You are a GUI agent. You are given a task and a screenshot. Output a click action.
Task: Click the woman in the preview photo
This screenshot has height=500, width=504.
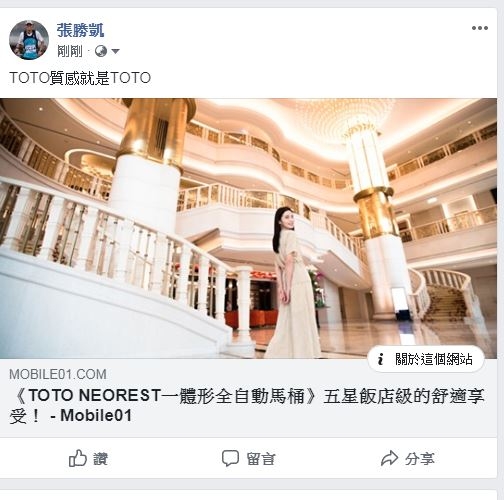[293, 283]
